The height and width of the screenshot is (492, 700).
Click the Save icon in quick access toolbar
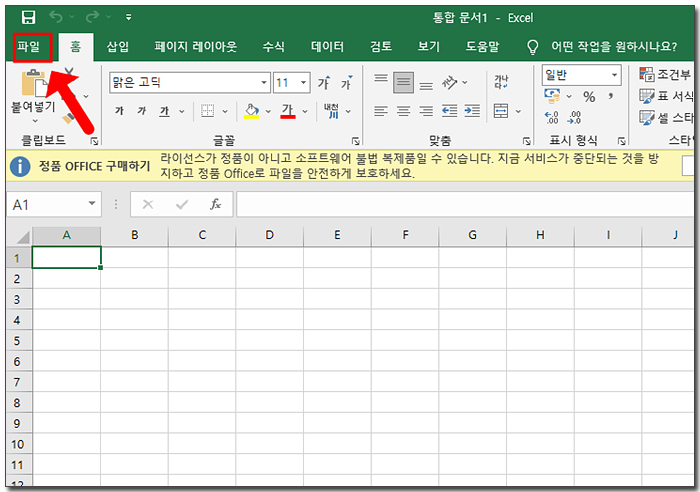tap(28, 17)
